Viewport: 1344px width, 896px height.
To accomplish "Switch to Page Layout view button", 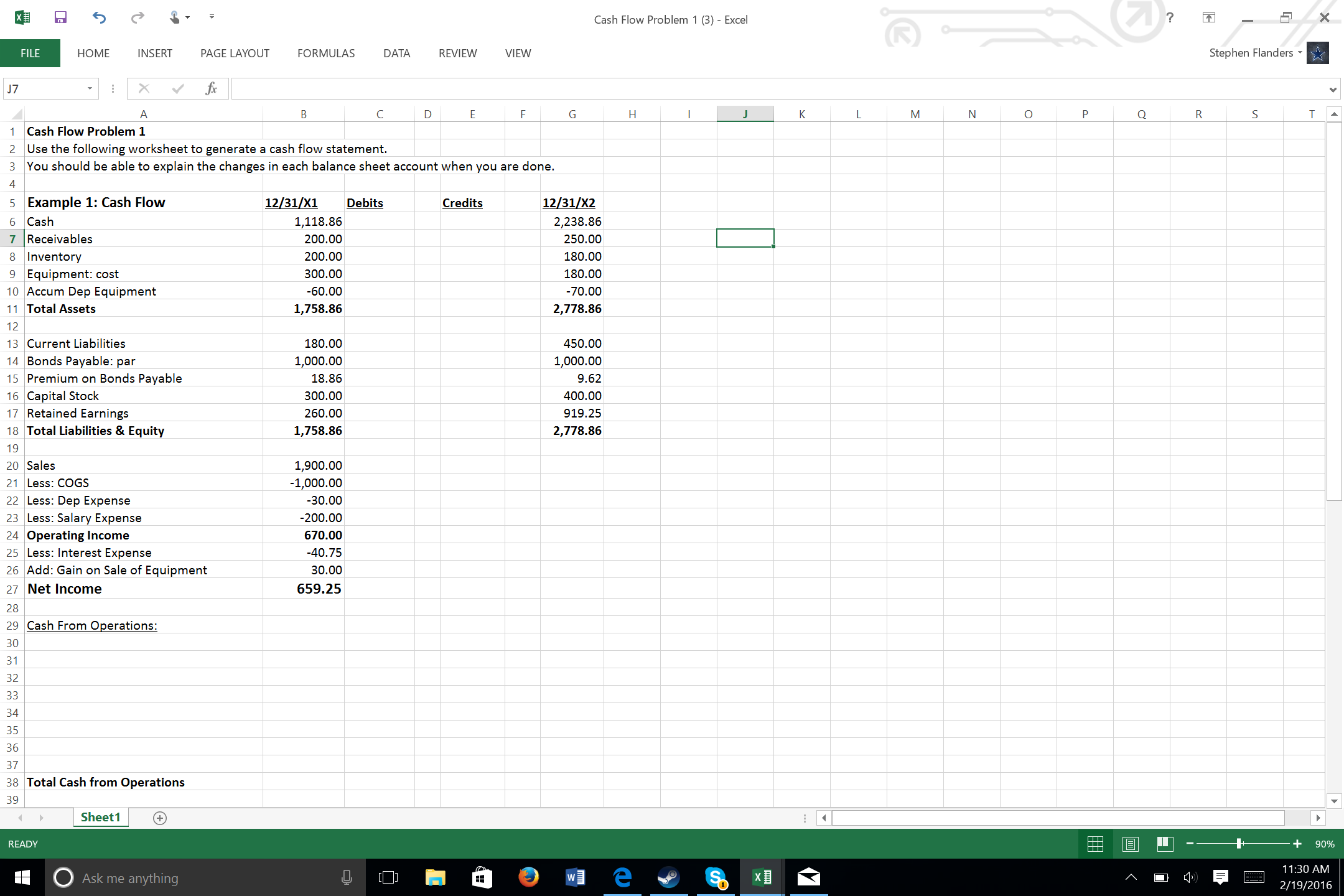I will pyautogui.click(x=1130, y=844).
